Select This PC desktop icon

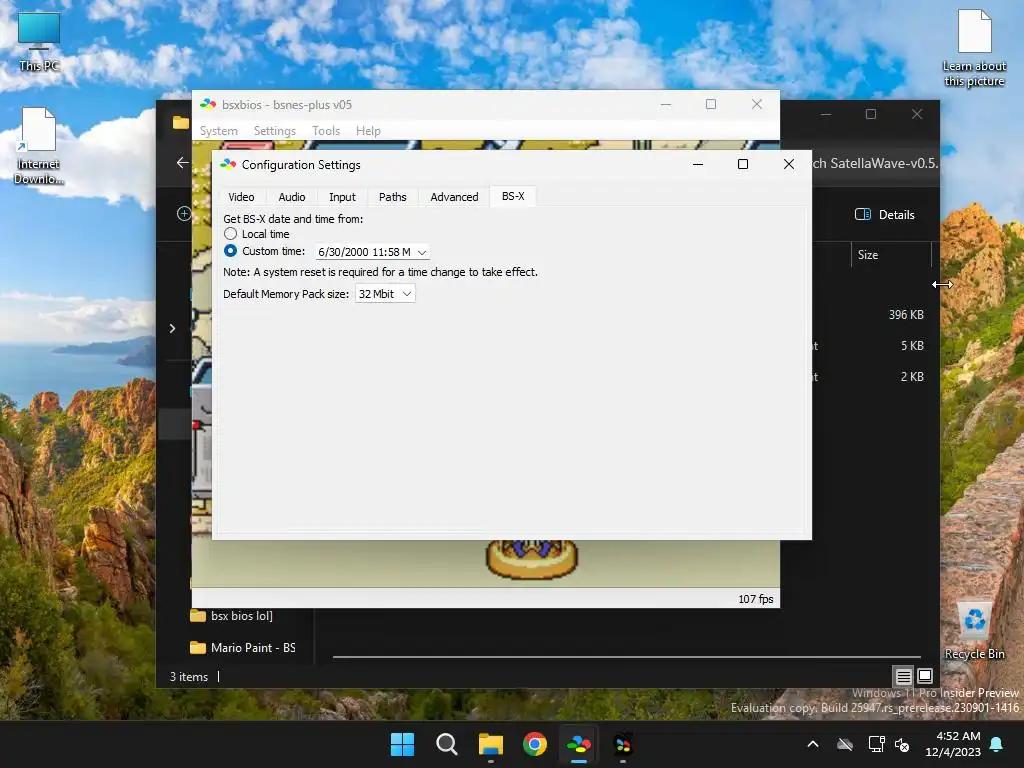coord(39,42)
